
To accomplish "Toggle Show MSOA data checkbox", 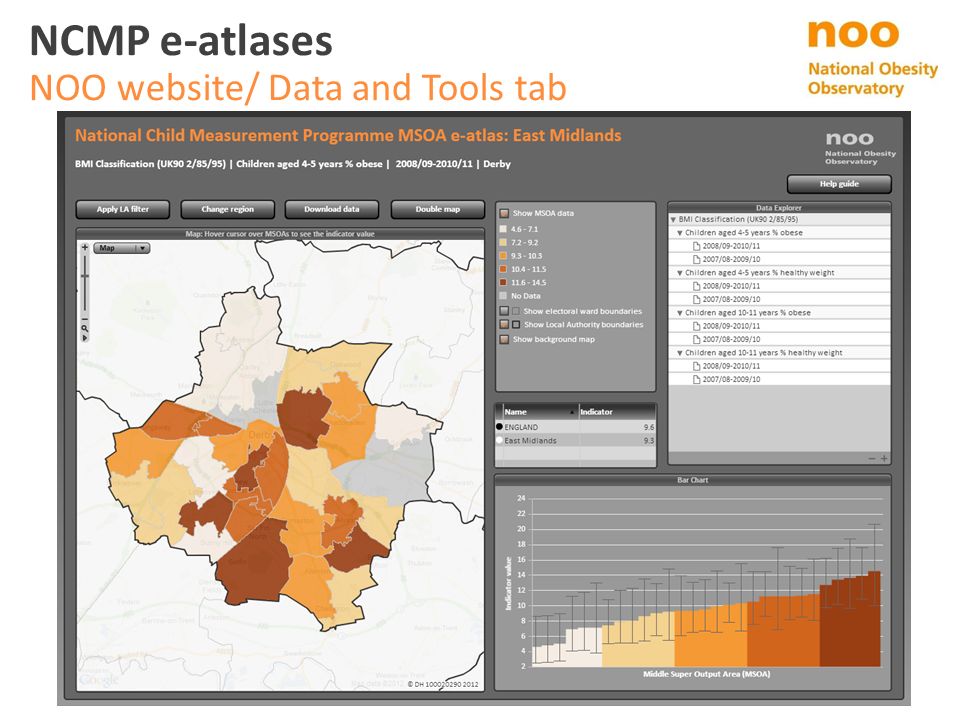I will (504, 213).
